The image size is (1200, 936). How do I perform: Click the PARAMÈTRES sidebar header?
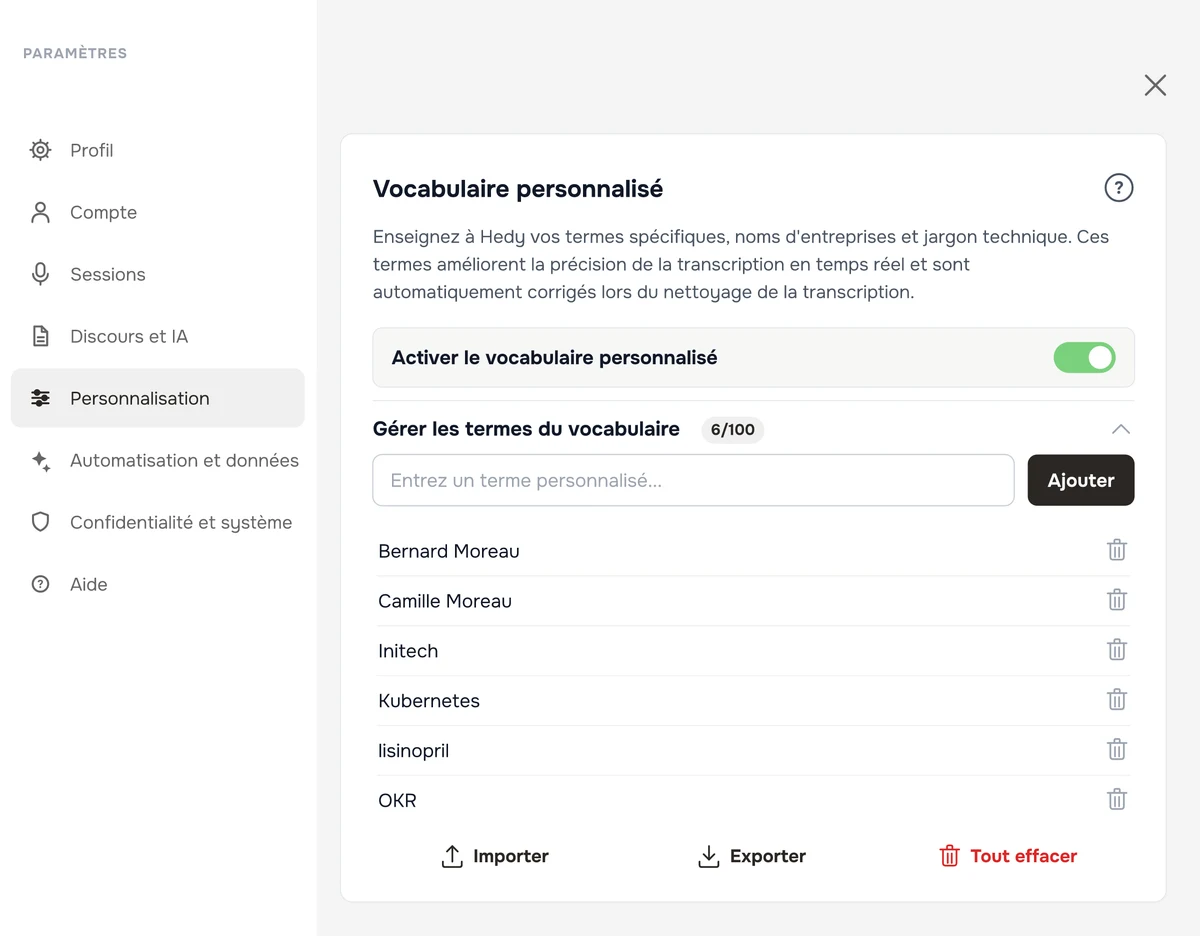pos(75,53)
